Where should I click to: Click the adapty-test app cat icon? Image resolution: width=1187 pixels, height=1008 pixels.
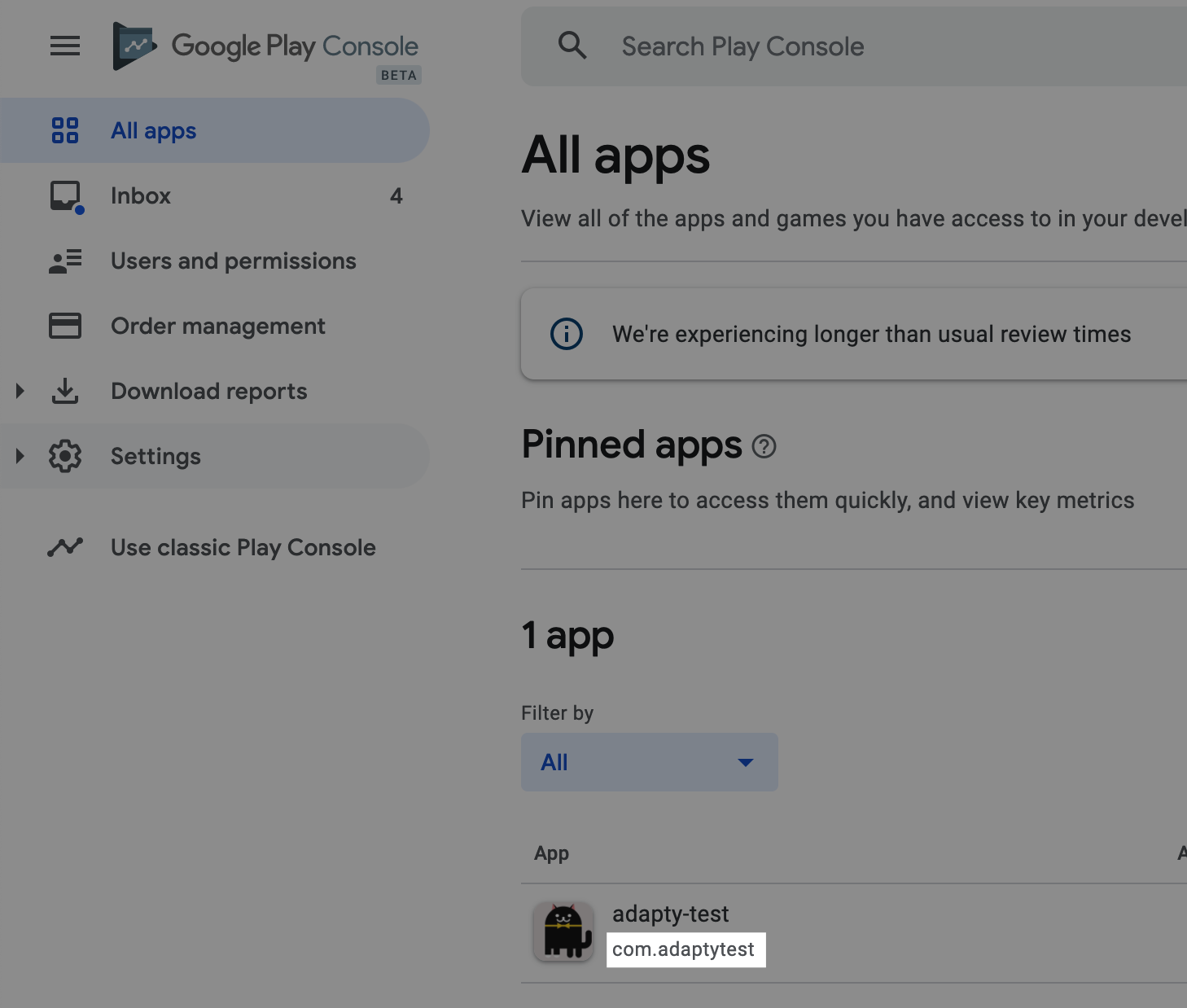click(563, 931)
